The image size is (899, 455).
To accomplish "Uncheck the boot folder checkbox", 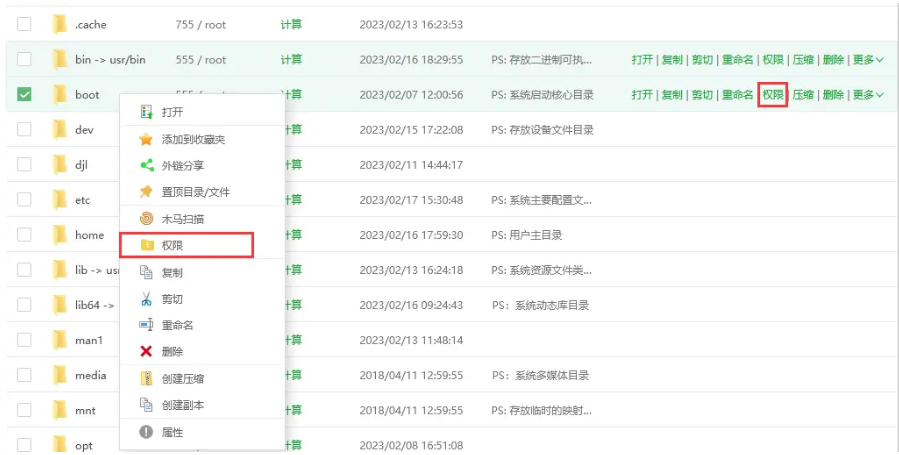I will coord(24,95).
